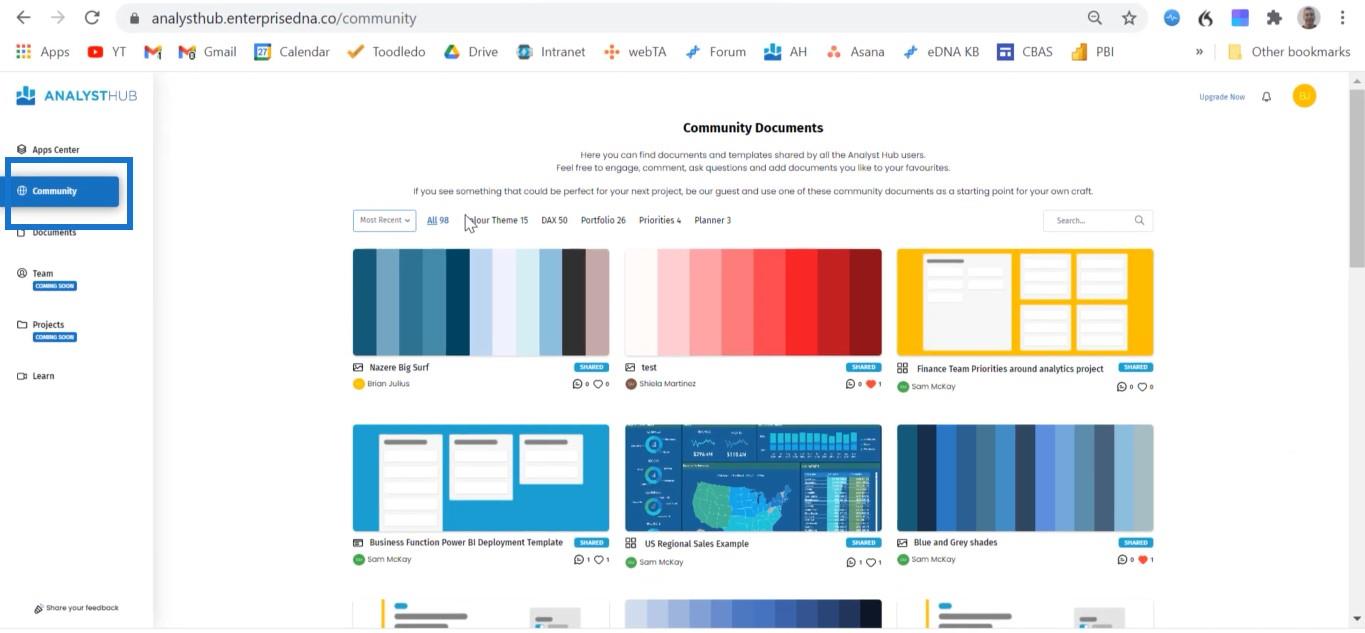Open Chrome three-dot menu

[1343, 18]
